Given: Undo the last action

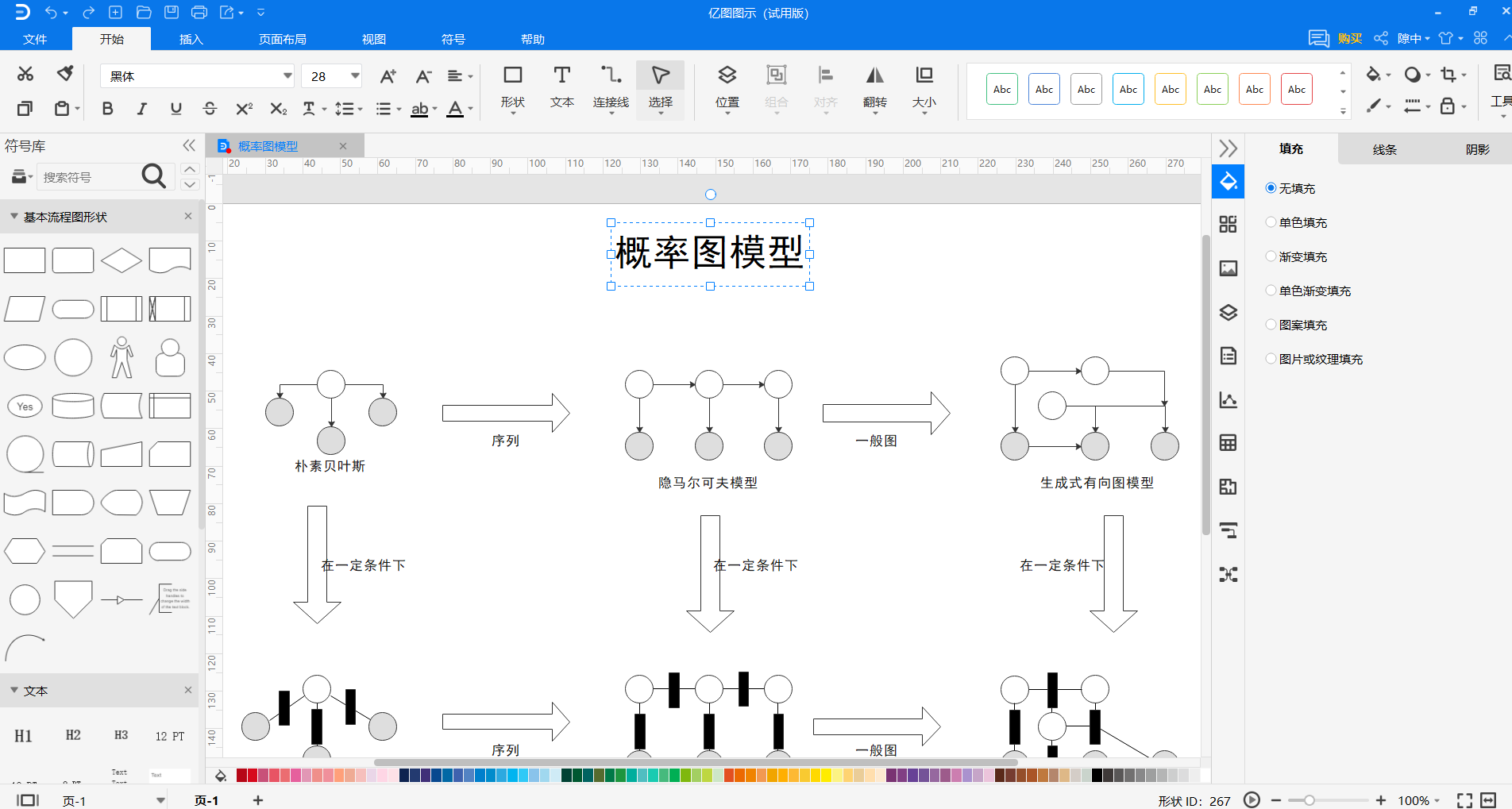Looking at the screenshot, I should (52, 13).
